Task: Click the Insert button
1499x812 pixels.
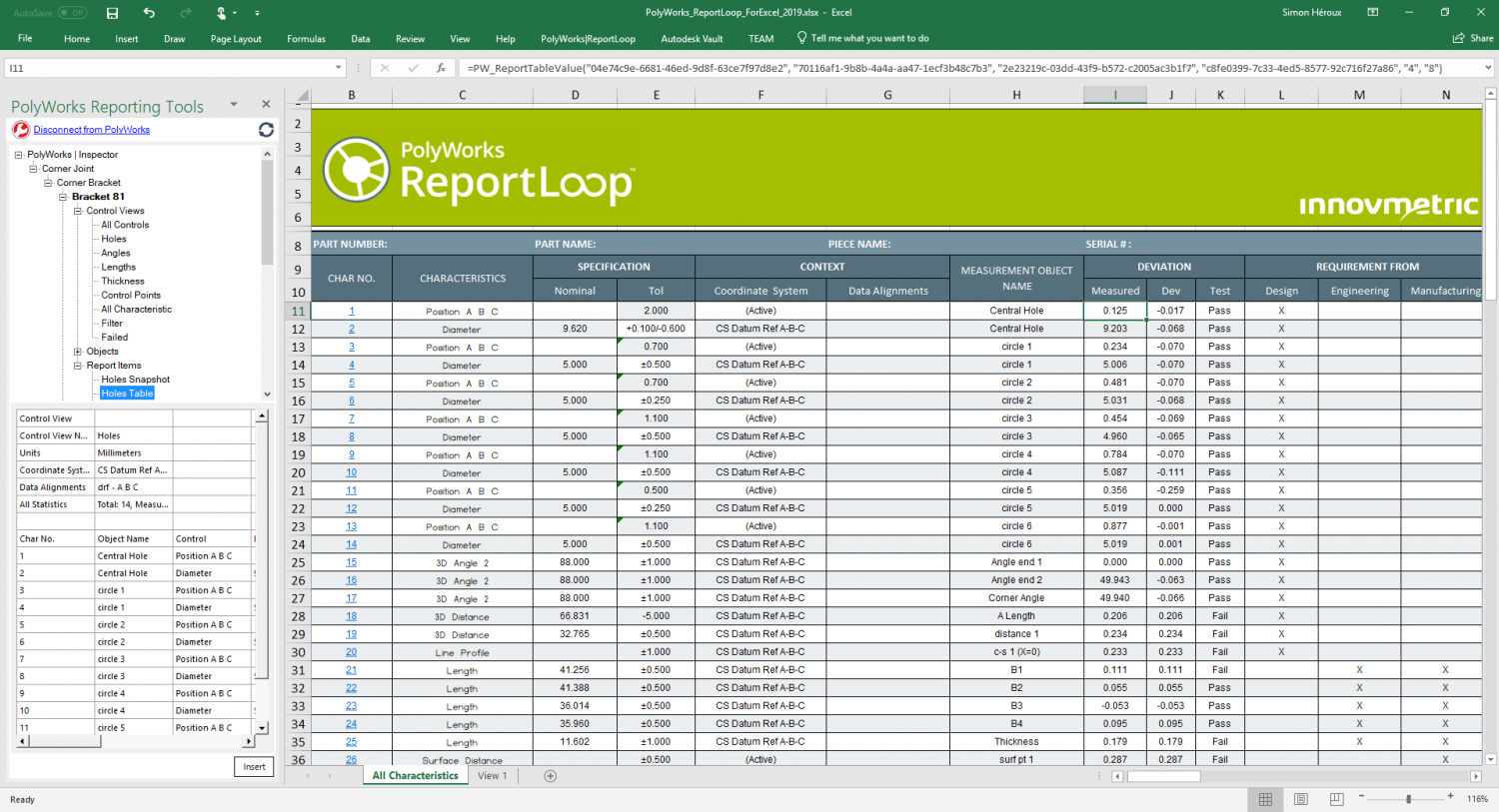Action: coord(254,767)
